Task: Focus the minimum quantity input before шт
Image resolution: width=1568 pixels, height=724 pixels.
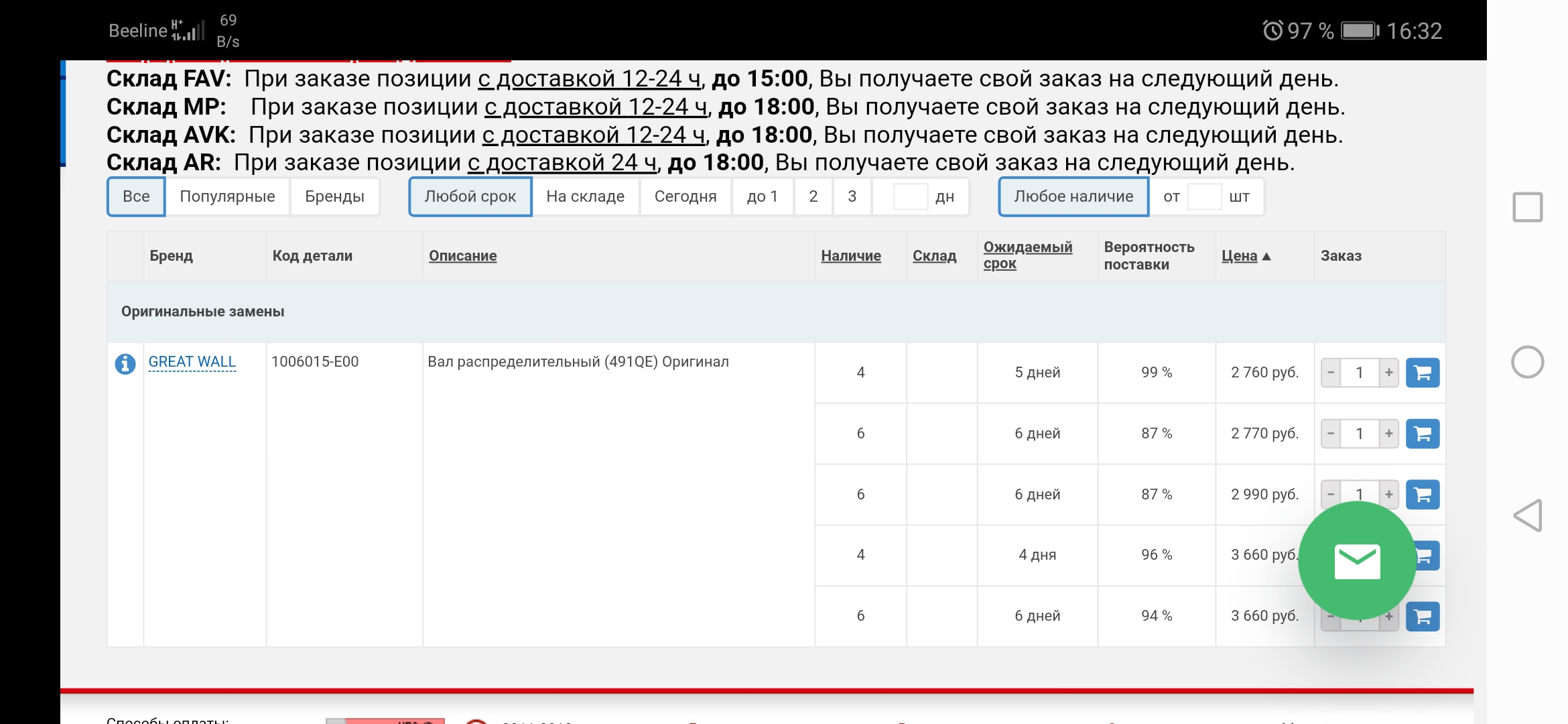Action: coord(1204,196)
